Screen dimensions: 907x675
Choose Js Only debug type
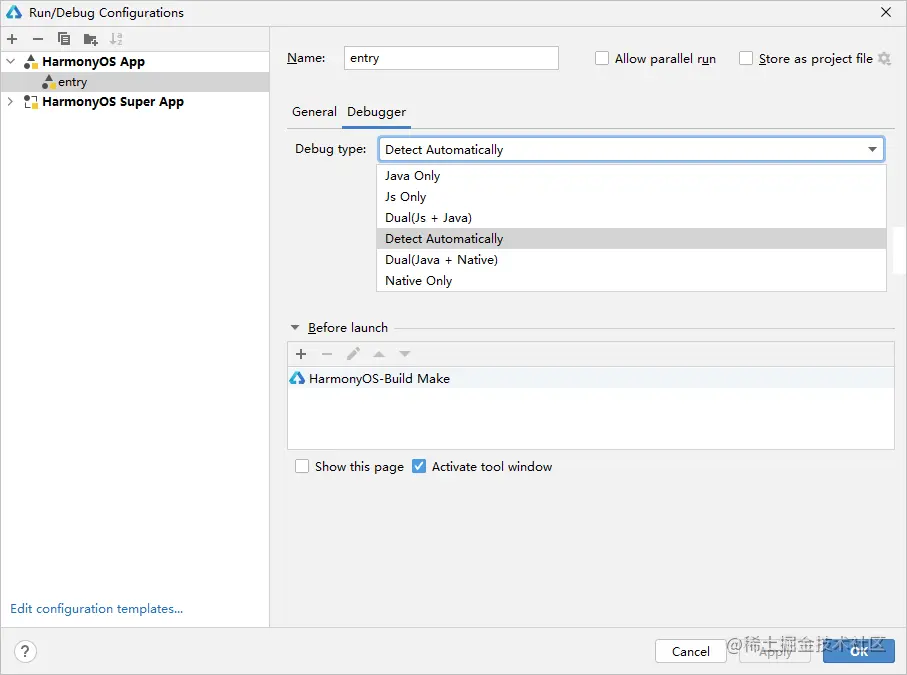(631, 197)
